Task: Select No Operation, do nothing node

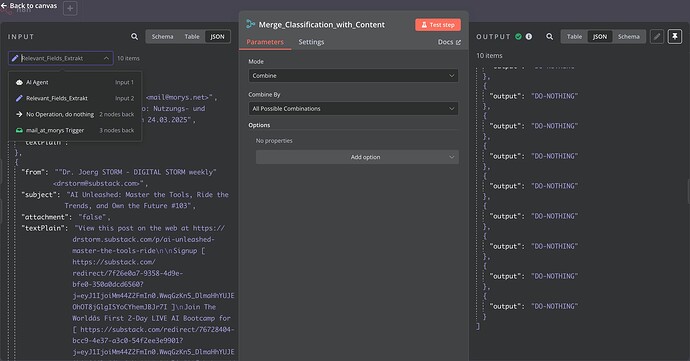Action: (75, 114)
